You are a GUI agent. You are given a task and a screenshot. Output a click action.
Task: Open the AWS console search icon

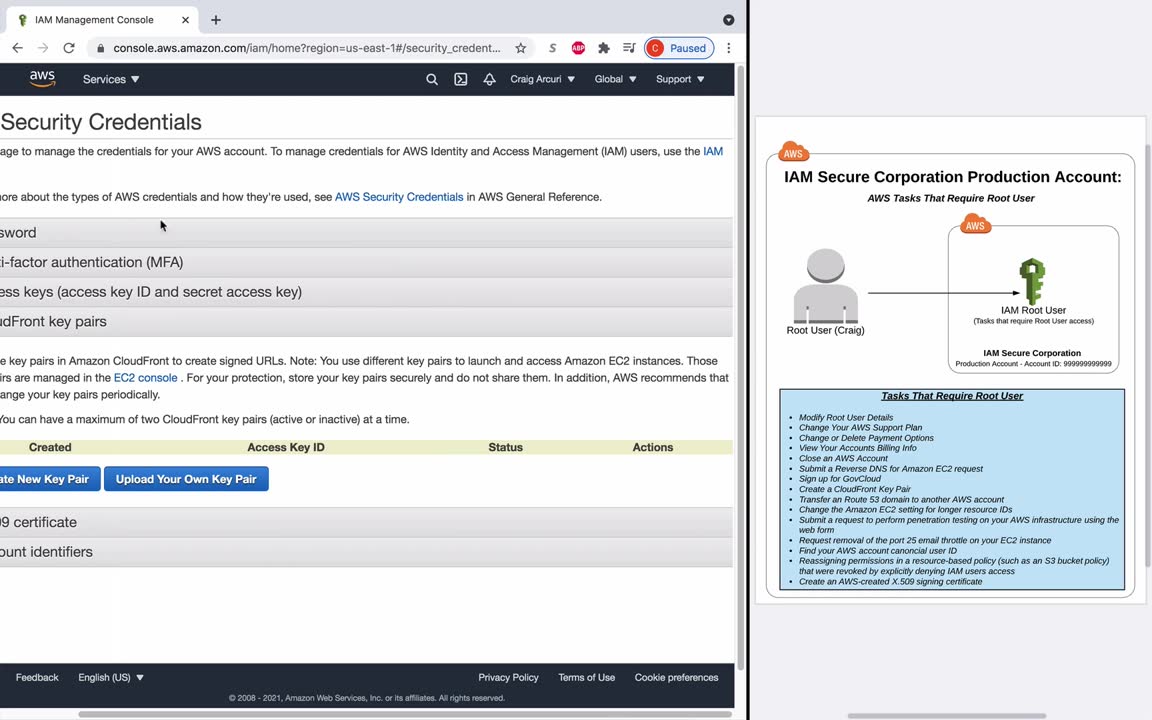432,79
